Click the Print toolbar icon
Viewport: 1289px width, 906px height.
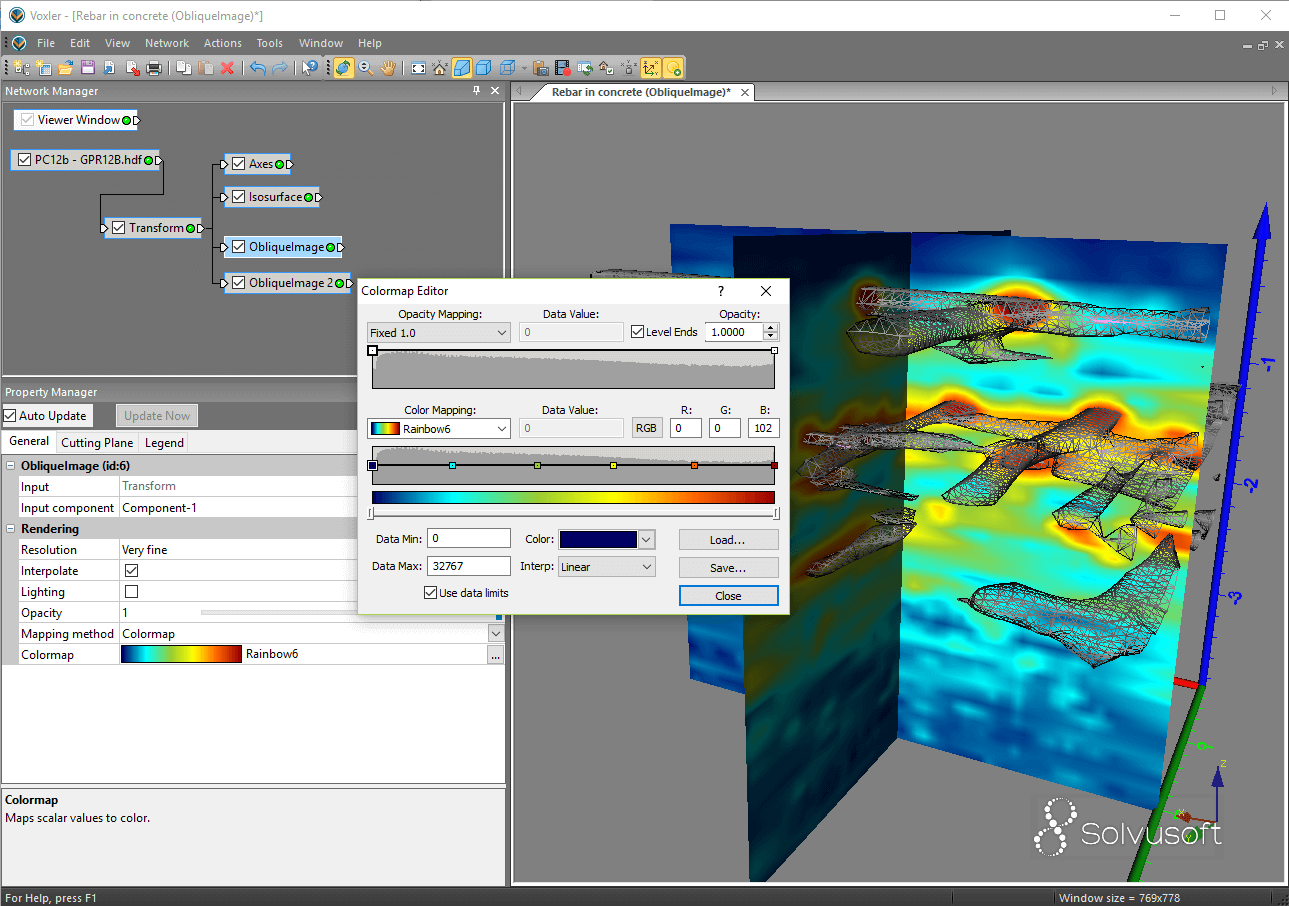point(154,68)
